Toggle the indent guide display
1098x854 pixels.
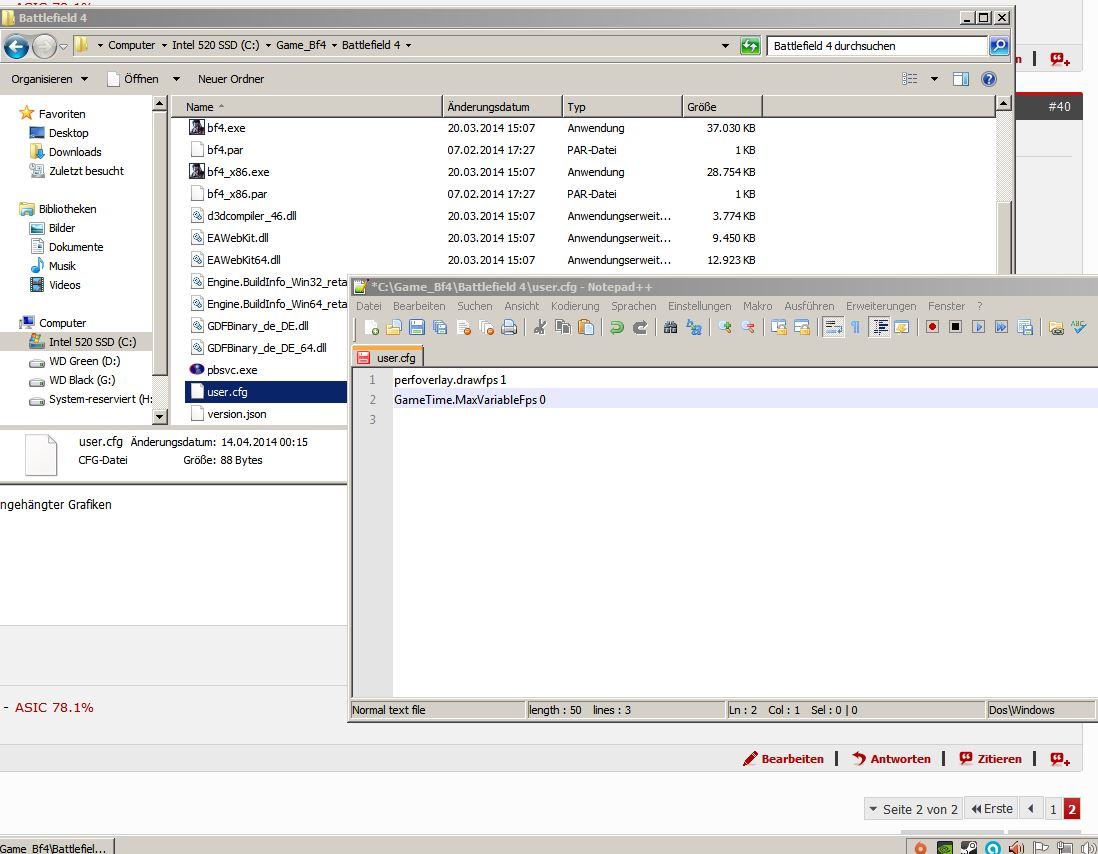click(880, 327)
